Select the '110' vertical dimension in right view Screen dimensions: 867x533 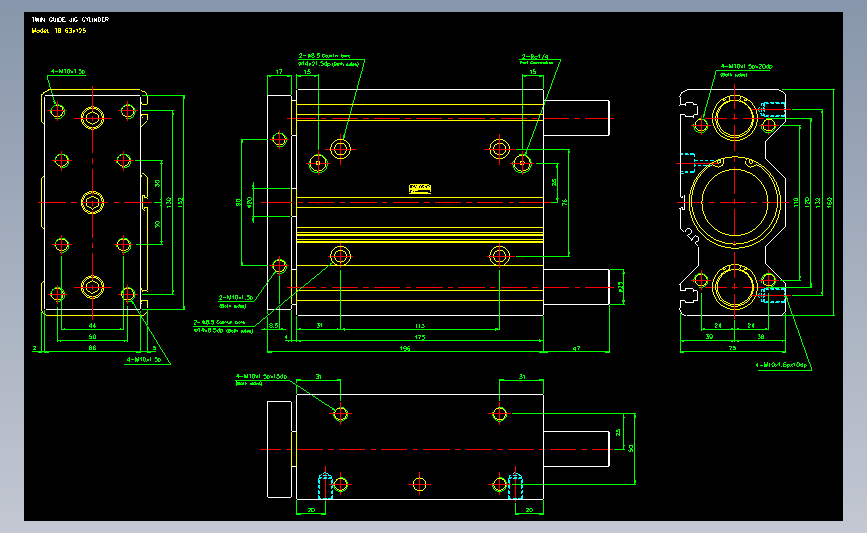796,202
